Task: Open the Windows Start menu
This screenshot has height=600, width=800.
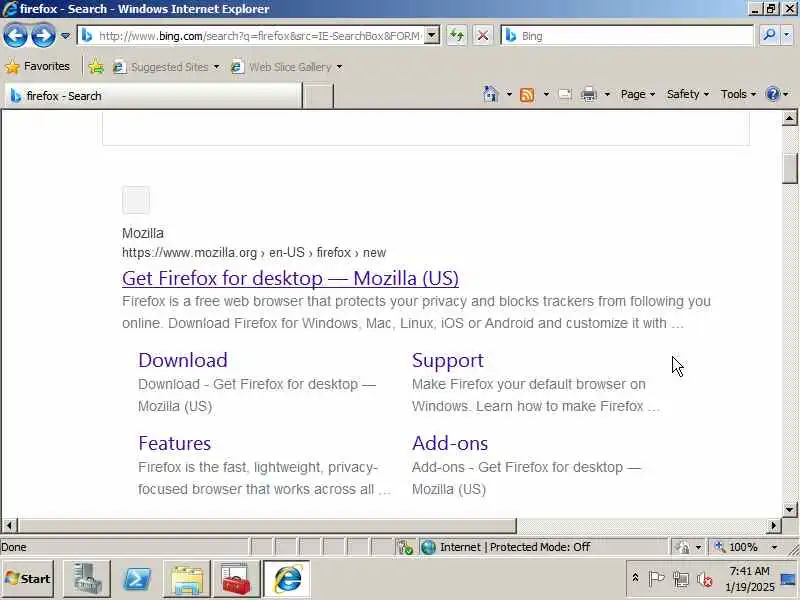Action: [x=28, y=579]
